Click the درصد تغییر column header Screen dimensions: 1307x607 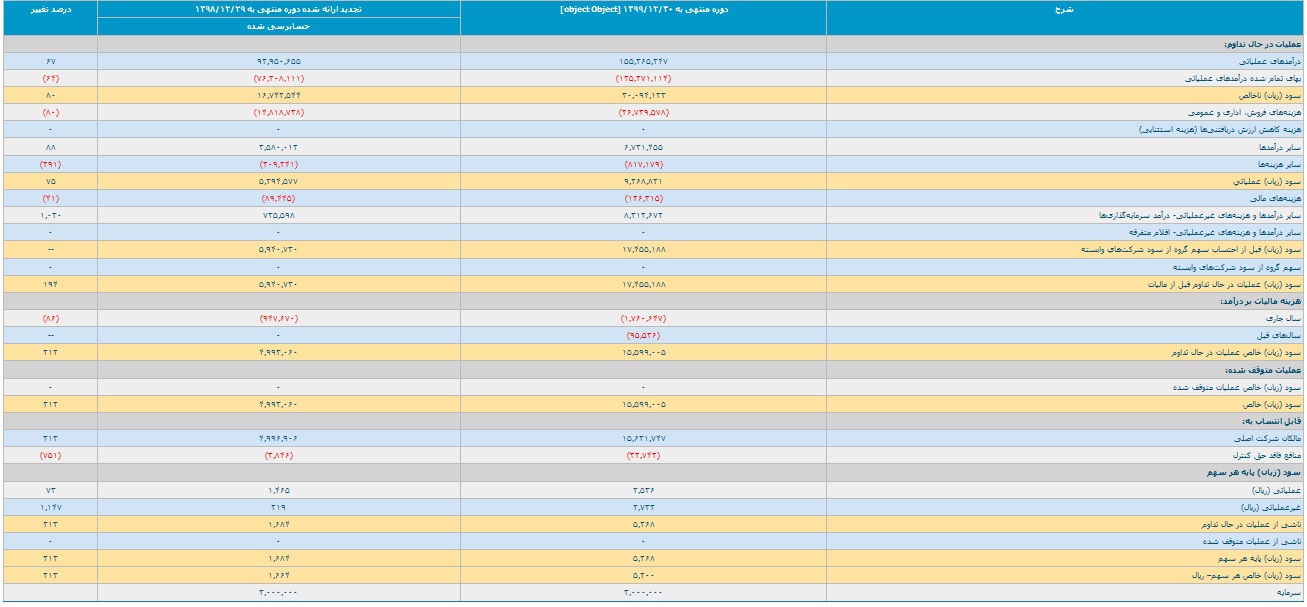click(x=50, y=10)
